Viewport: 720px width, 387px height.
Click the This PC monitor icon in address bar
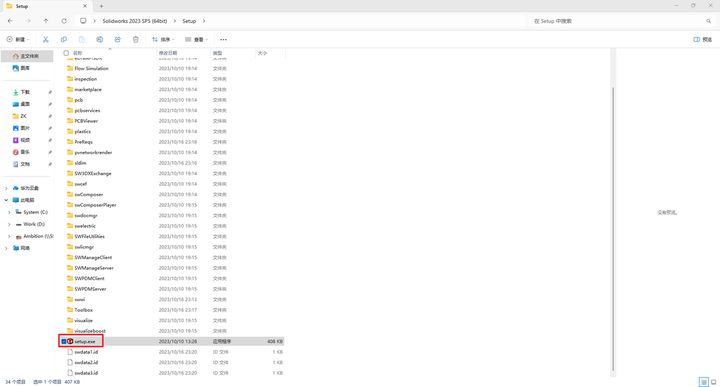(x=83, y=21)
